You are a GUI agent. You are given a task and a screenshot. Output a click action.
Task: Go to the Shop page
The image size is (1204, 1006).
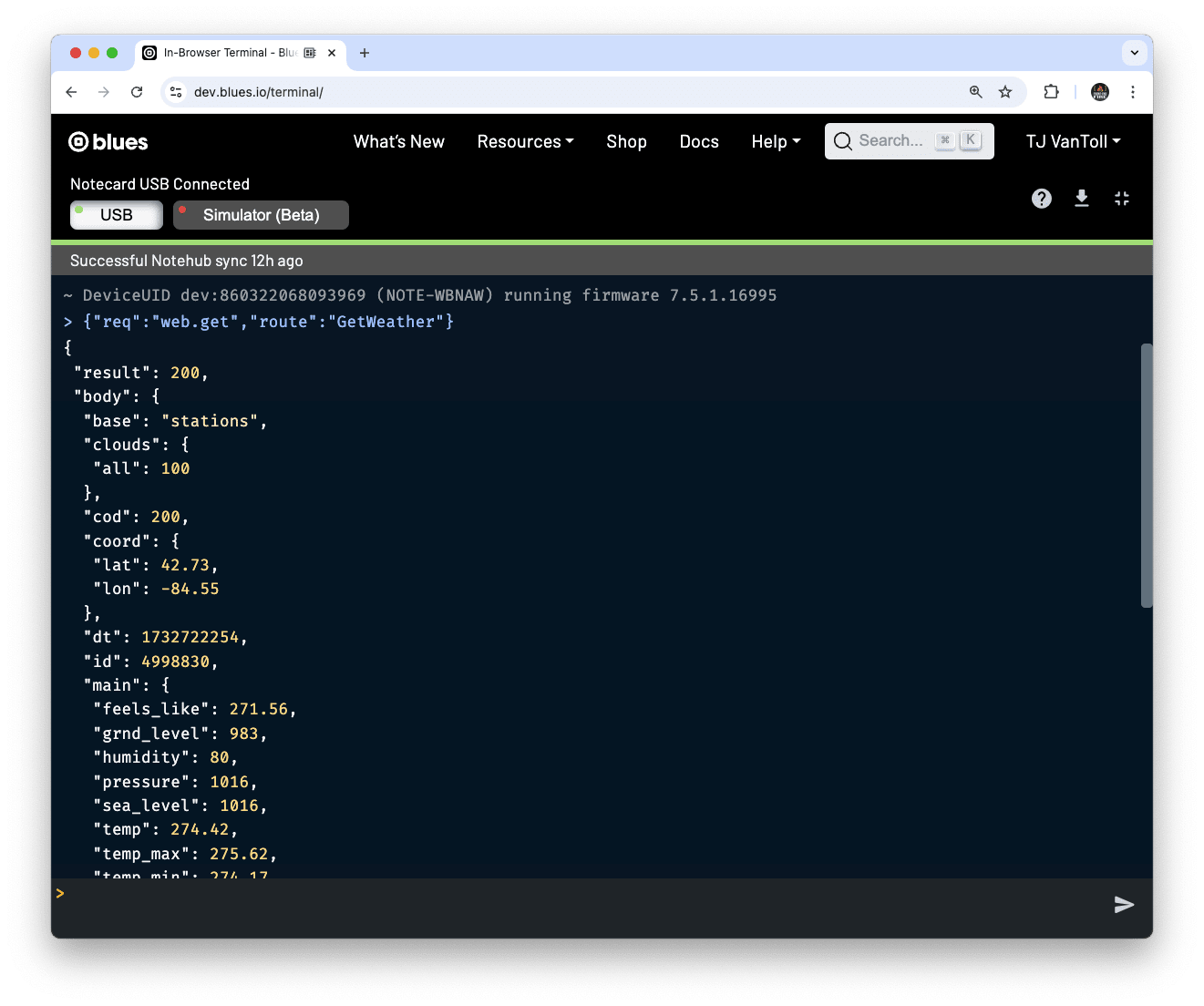[x=627, y=142]
